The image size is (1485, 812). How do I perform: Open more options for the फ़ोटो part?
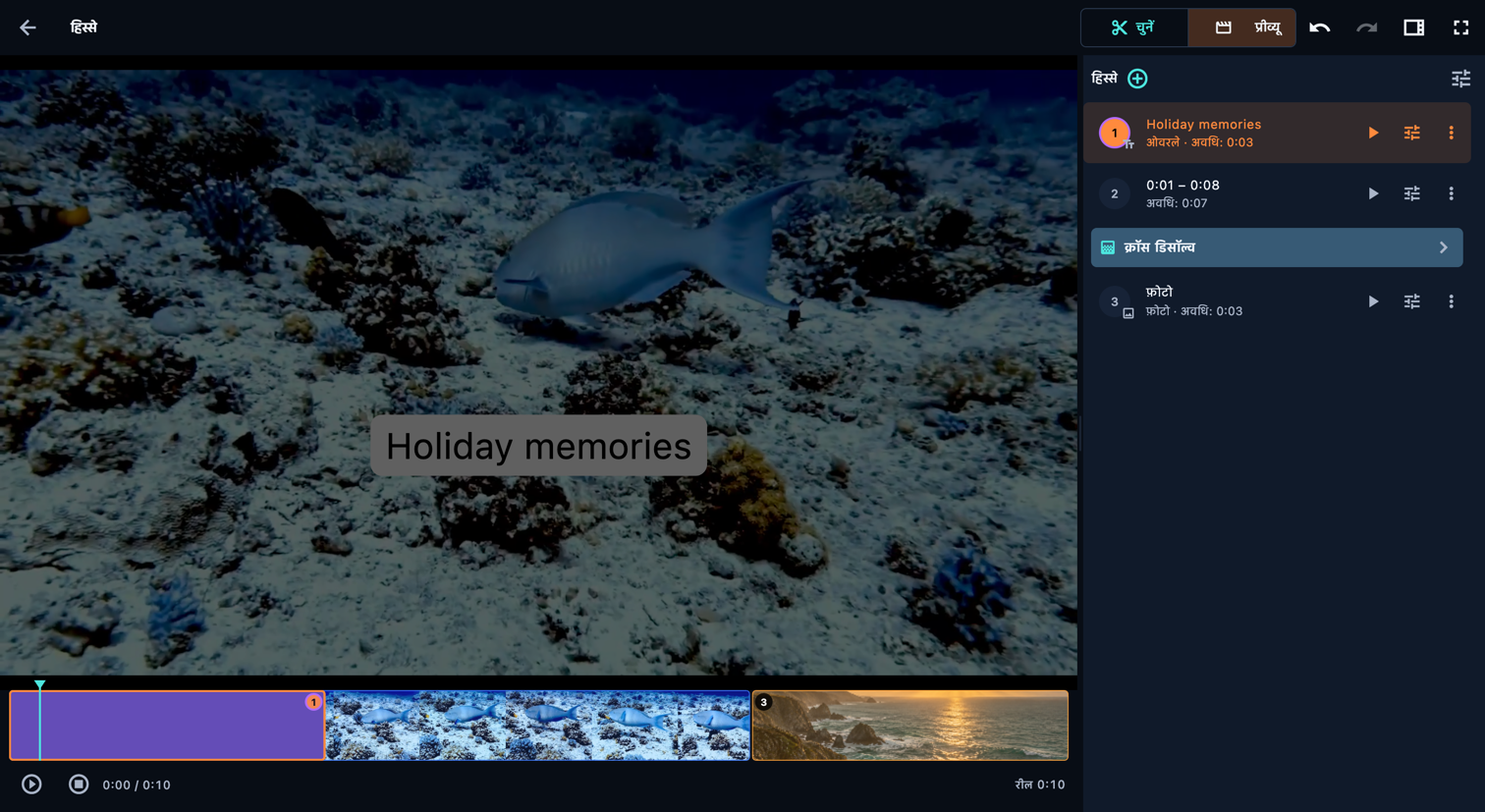point(1451,301)
